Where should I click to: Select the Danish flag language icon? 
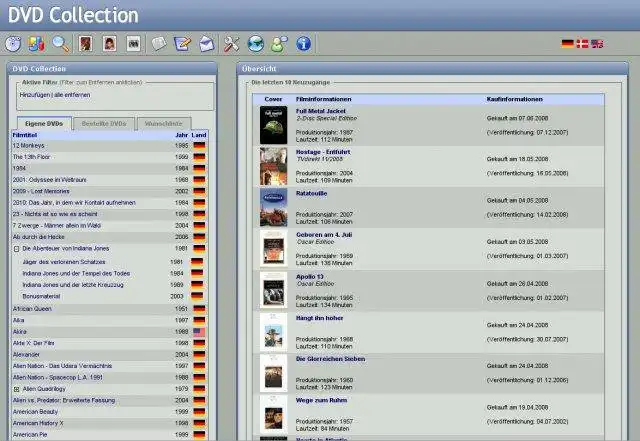coord(583,44)
